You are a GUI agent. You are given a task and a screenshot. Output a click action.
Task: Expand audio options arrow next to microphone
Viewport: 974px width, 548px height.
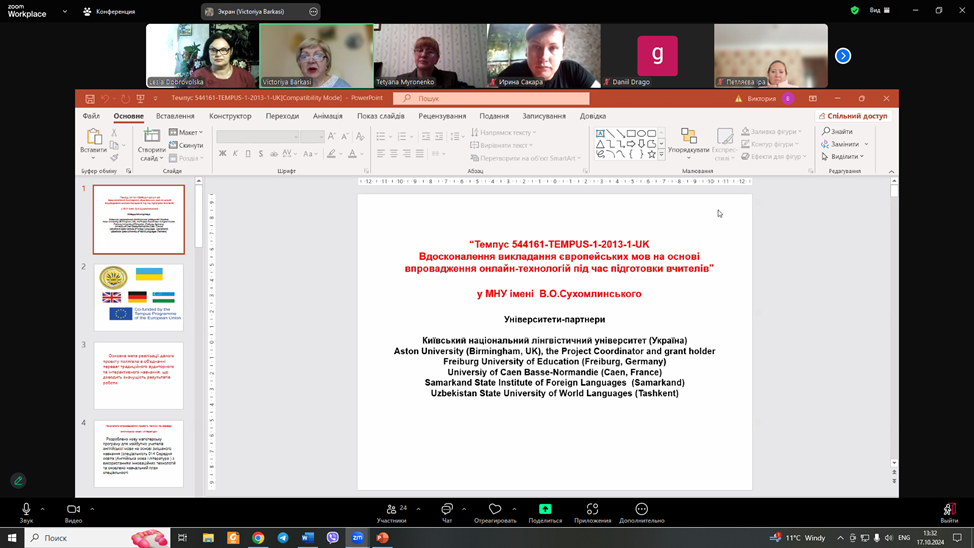click(x=42, y=509)
